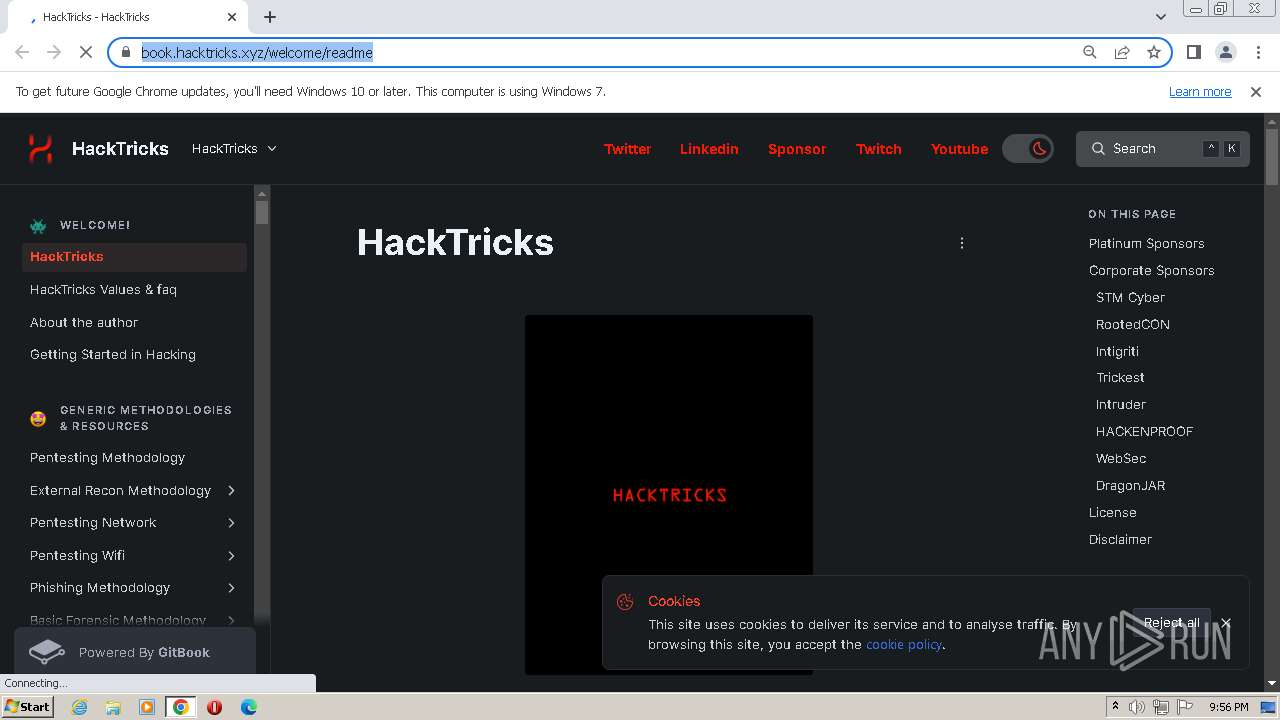The width and height of the screenshot is (1280, 720).
Task: Open the cookie policy link
Action: pos(904,645)
